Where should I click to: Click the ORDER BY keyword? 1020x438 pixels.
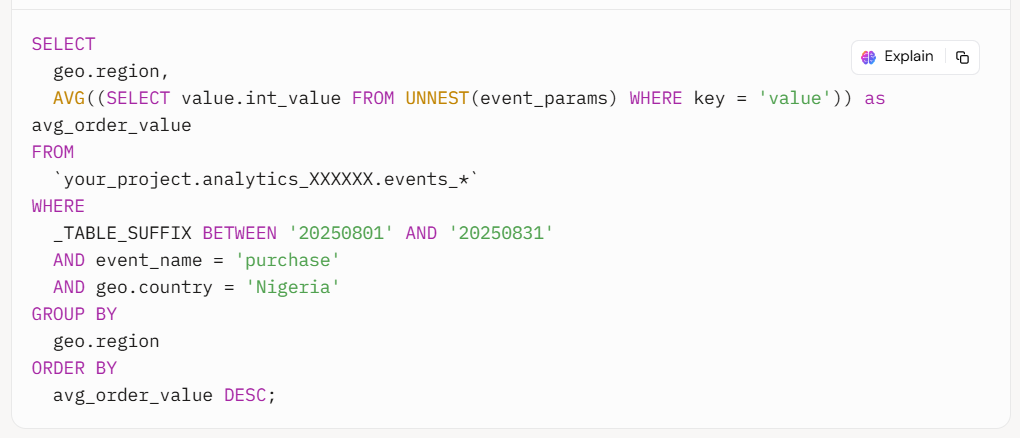click(x=74, y=368)
